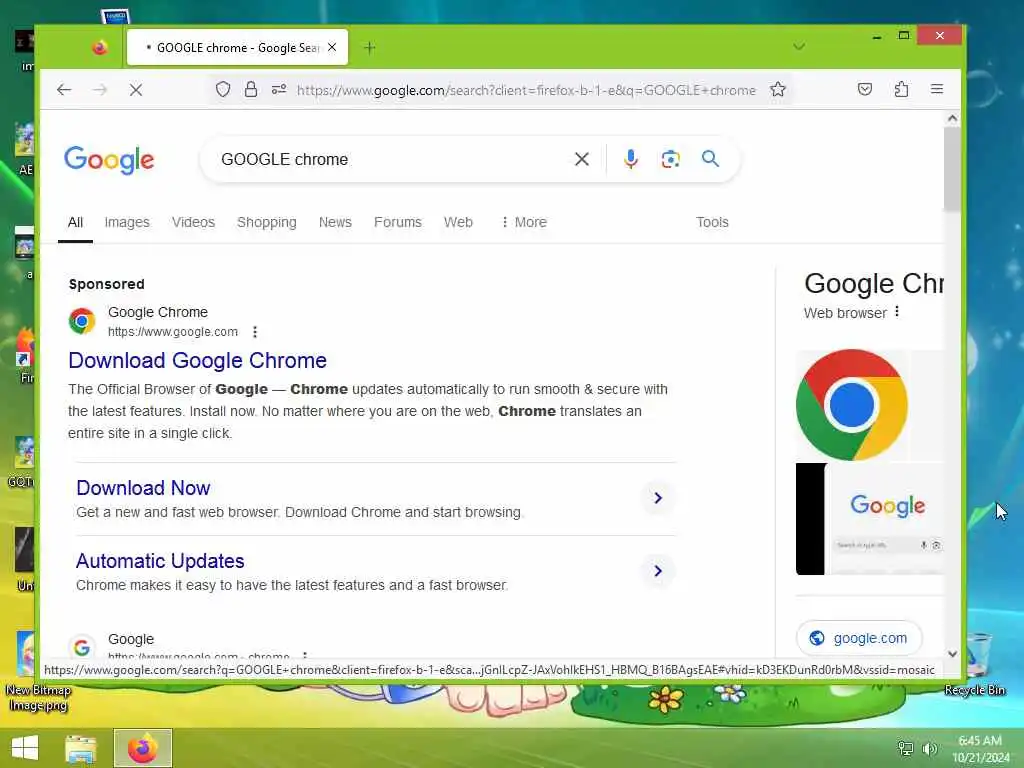
Task: Click page scrollbar down arrow
Action: 952,654
